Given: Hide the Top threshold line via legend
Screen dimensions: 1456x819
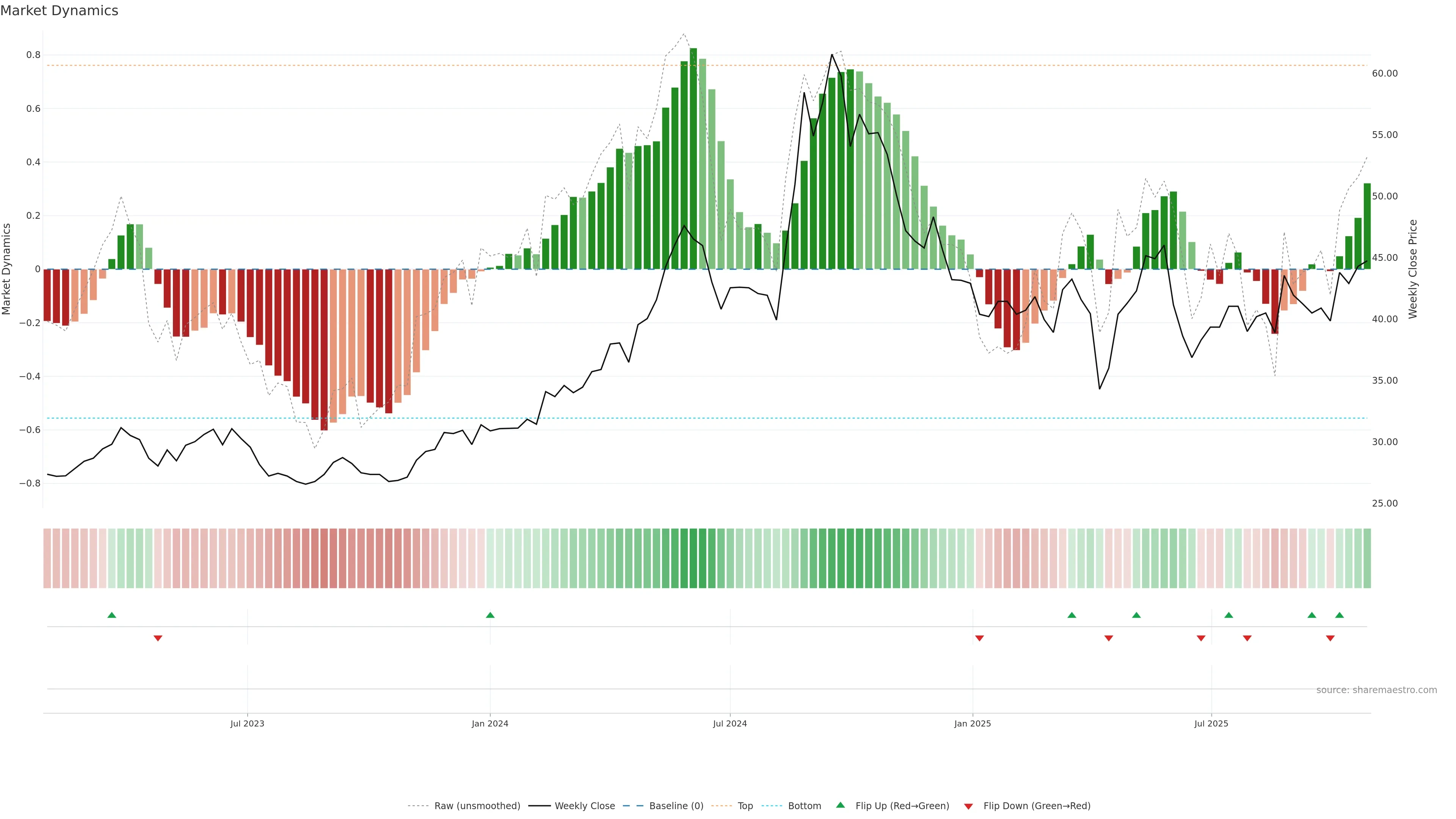Looking at the screenshot, I should click(745, 806).
